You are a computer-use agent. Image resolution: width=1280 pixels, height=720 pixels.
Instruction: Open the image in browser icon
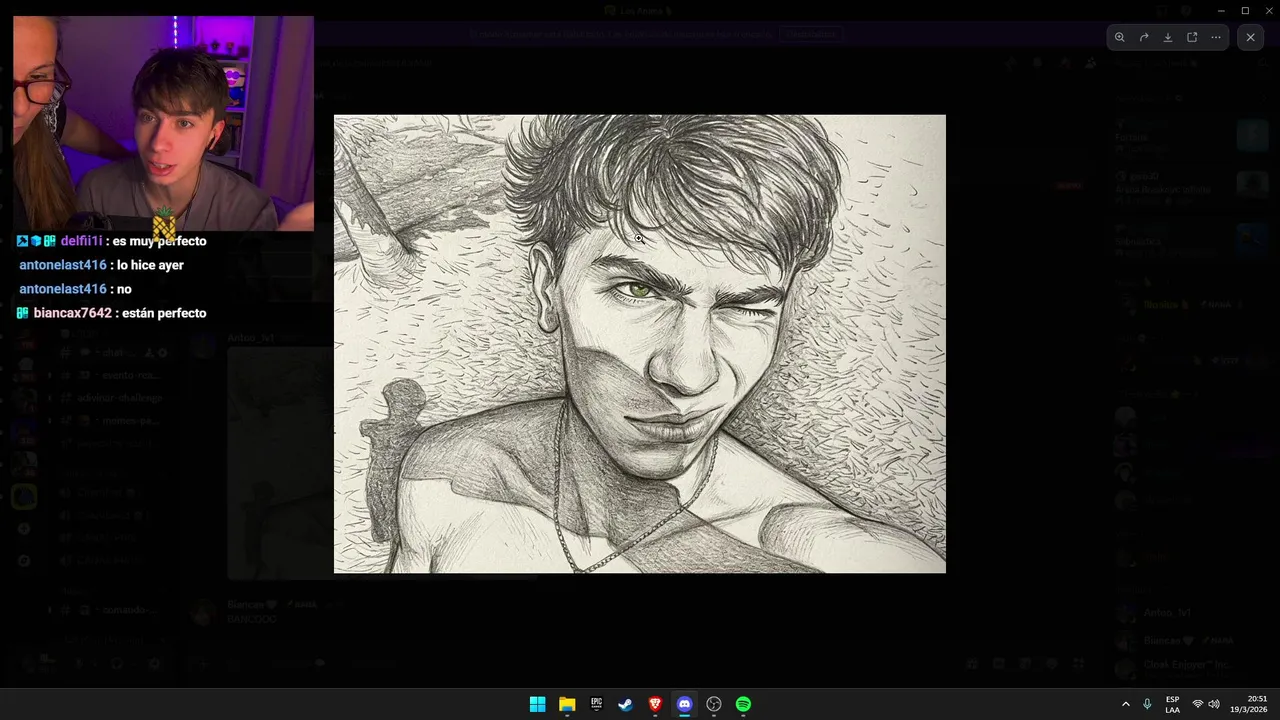[x=1192, y=37]
